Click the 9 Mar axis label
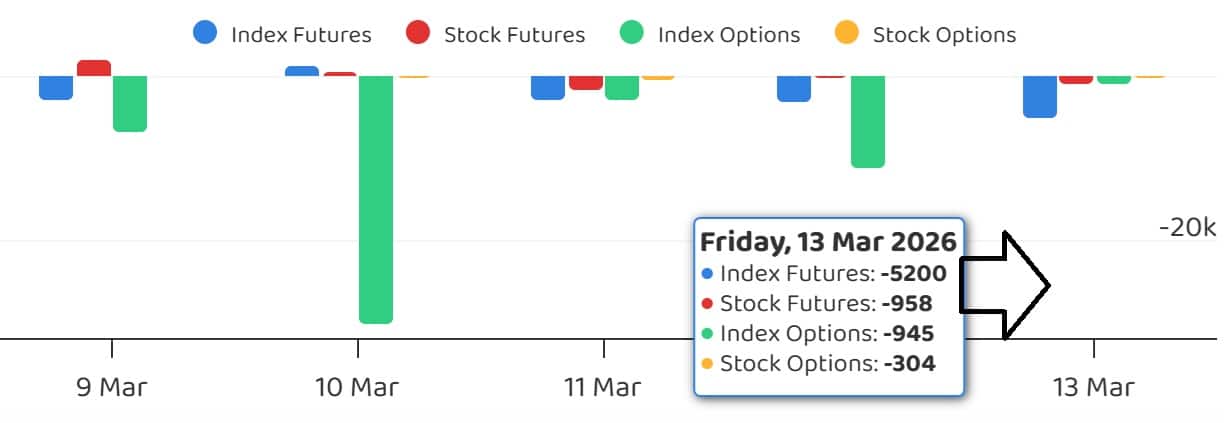Image resolution: width=1224 pixels, height=423 pixels. click(x=111, y=387)
